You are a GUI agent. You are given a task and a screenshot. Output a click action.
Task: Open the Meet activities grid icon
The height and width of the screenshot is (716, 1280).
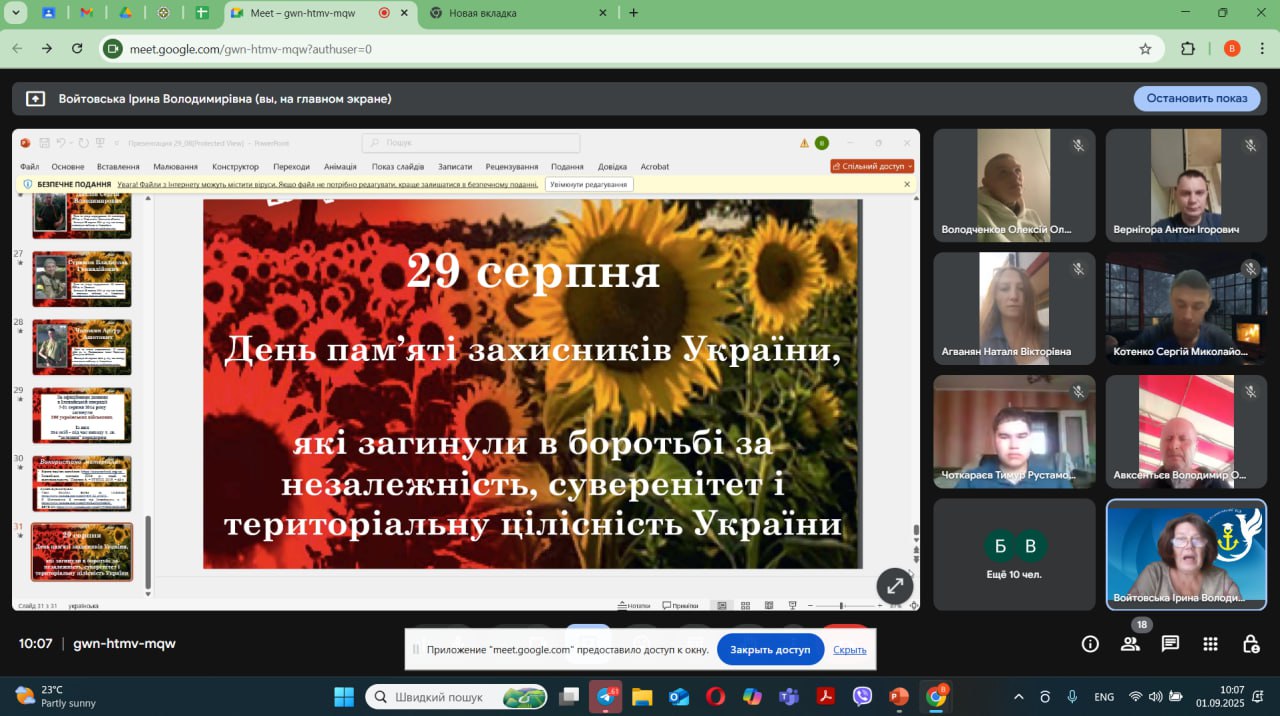(1210, 644)
